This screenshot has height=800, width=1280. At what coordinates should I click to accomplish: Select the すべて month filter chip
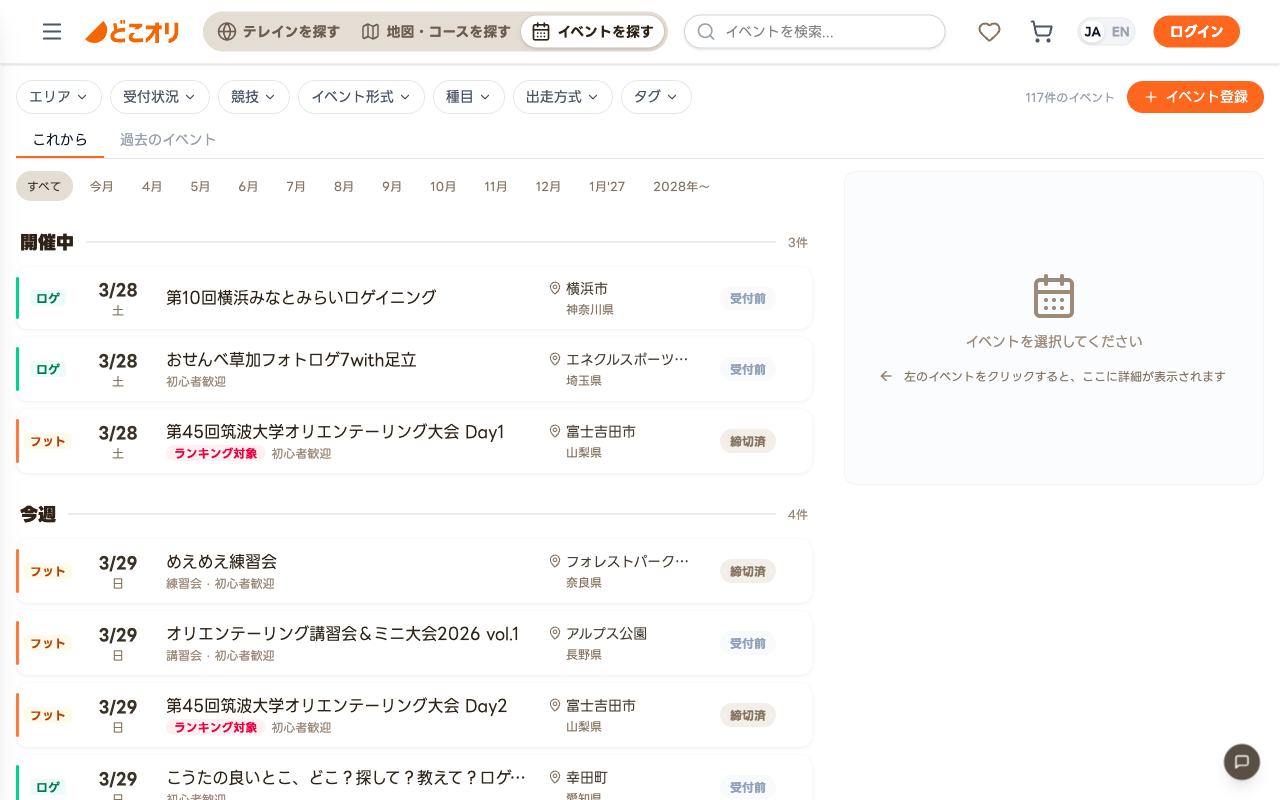point(44,186)
